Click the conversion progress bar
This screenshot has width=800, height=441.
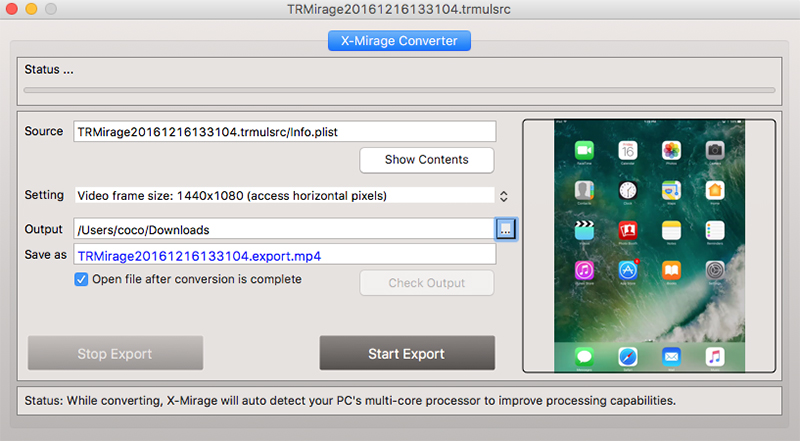(x=399, y=90)
